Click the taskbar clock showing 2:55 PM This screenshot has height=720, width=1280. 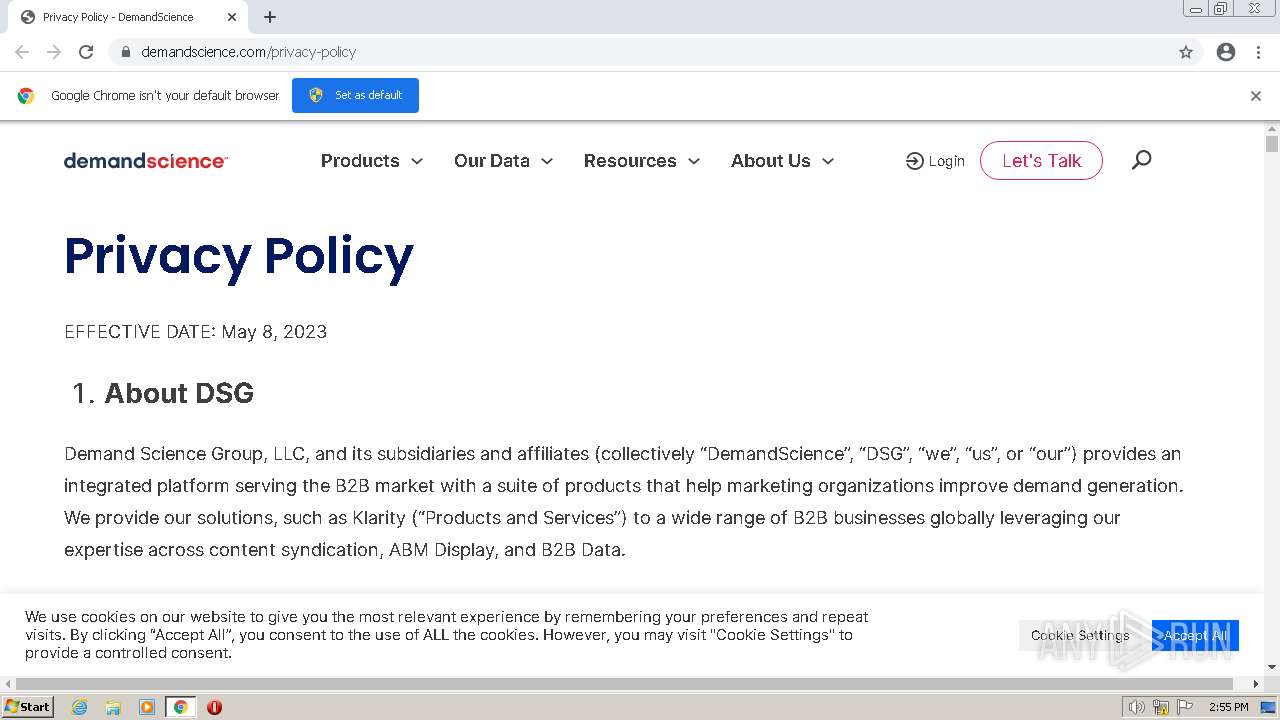click(1228, 707)
